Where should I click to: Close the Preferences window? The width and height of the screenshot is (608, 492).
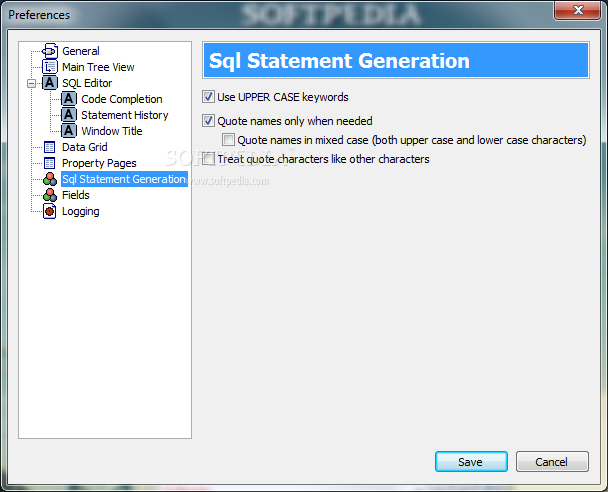pyautogui.click(x=578, y=10)
